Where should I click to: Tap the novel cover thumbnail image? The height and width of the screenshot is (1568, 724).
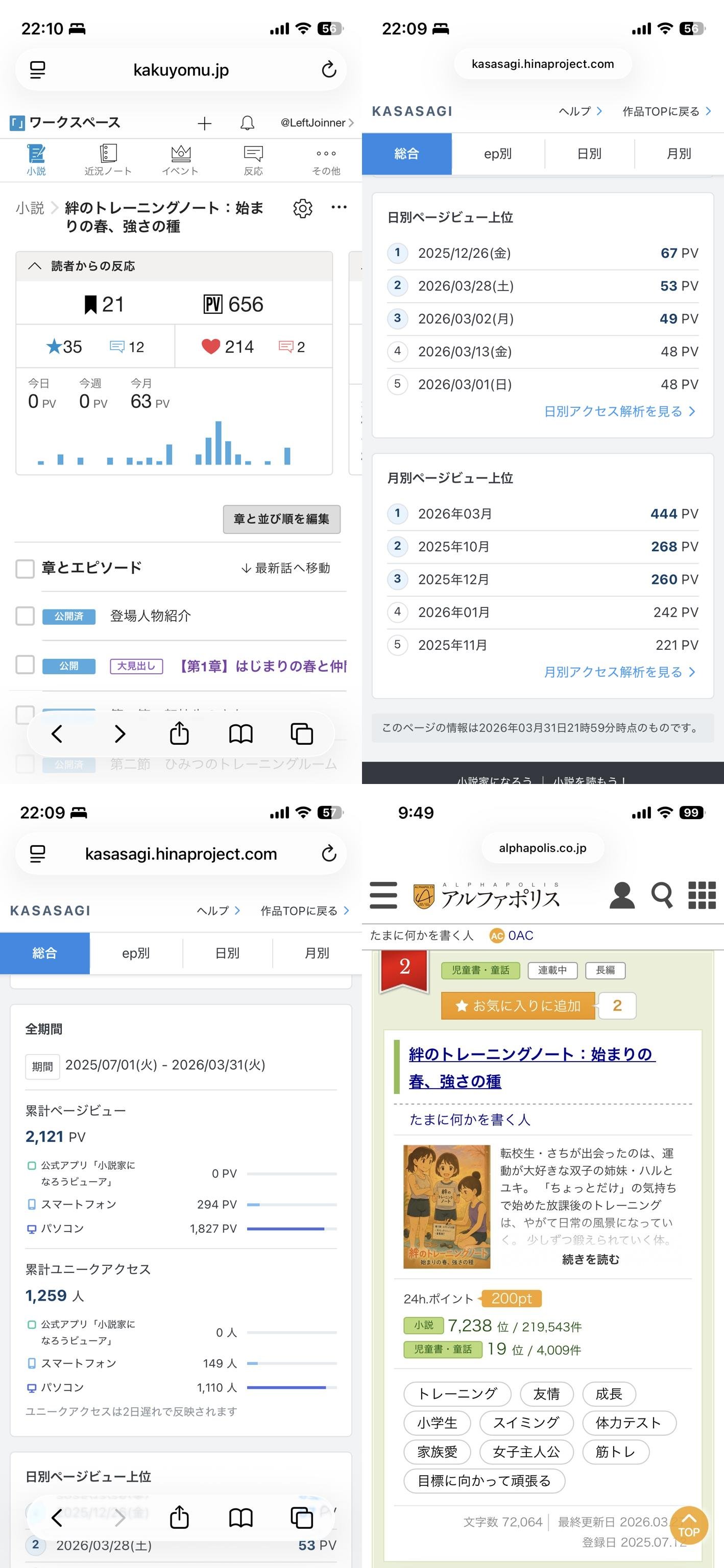point(446,1207)
